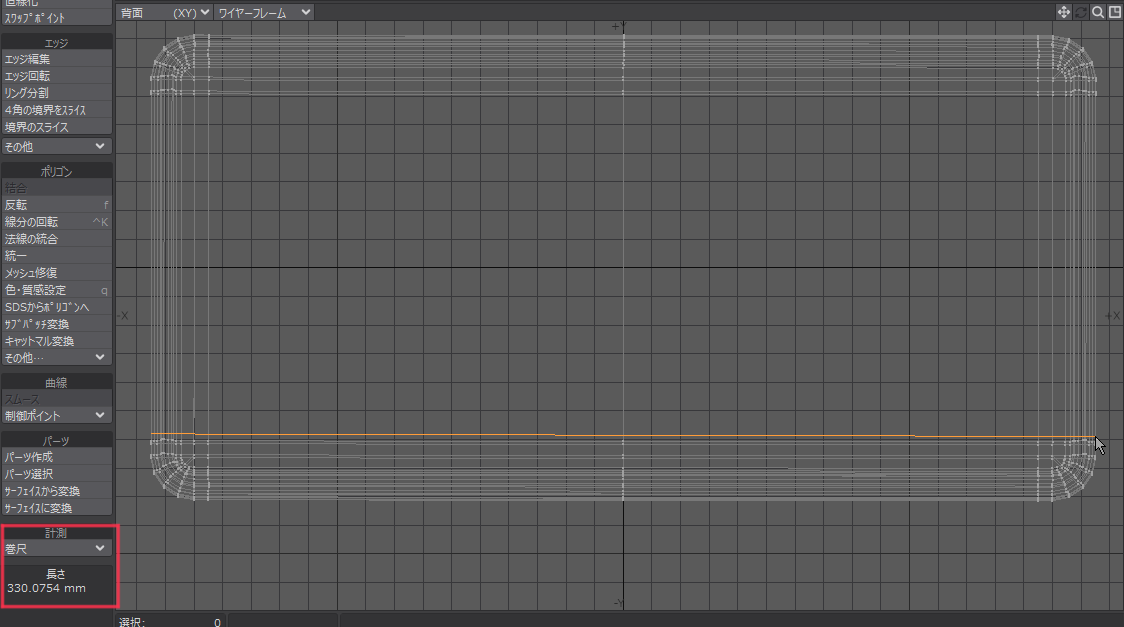Click the メッシュ修復 button
The image size is (1124, 627).
(57, 273)
